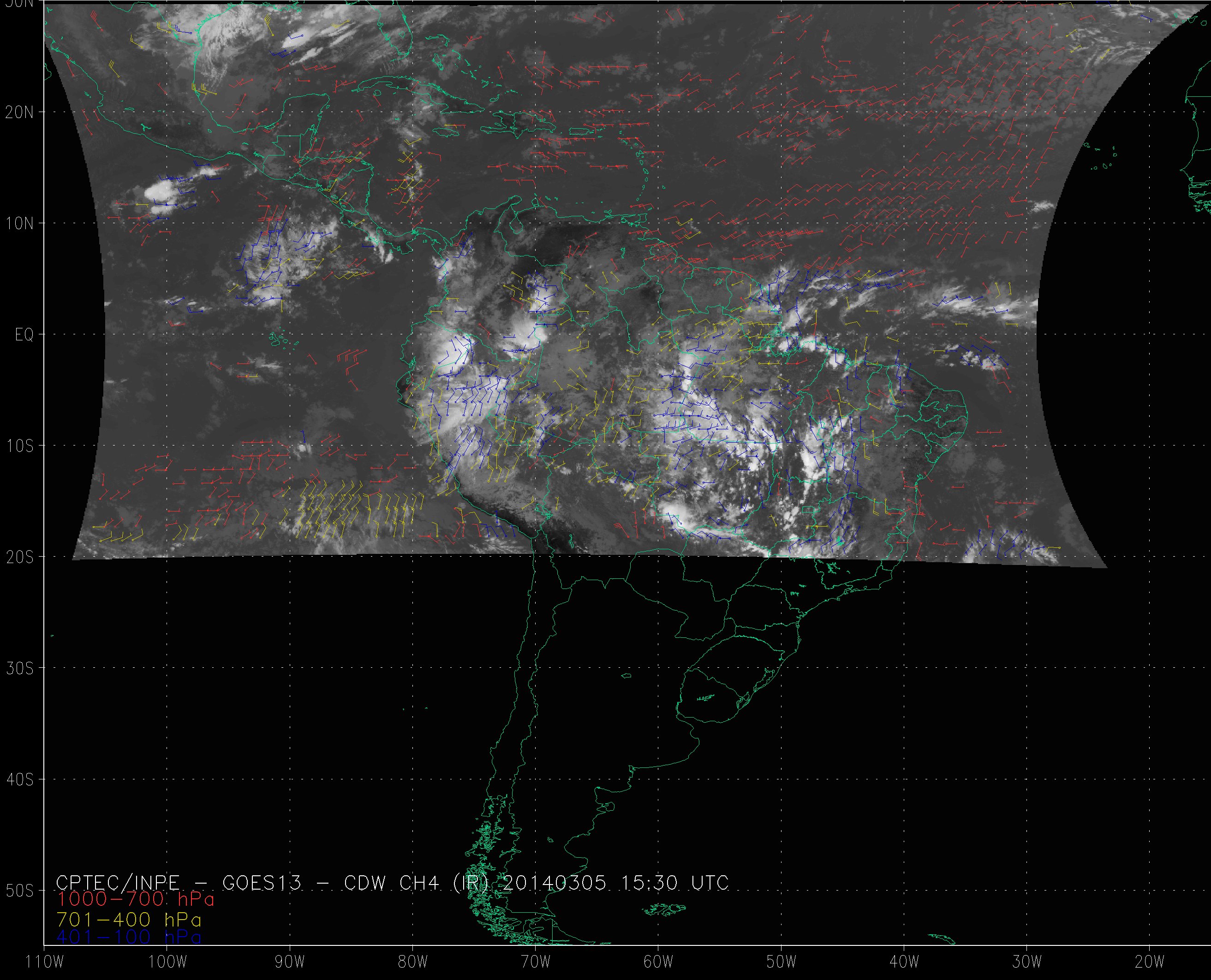Image resolution: width=1211 pixels, height=980 pixels.
Task: Click the 10S latitude axis label
Action: coord(19,446)
